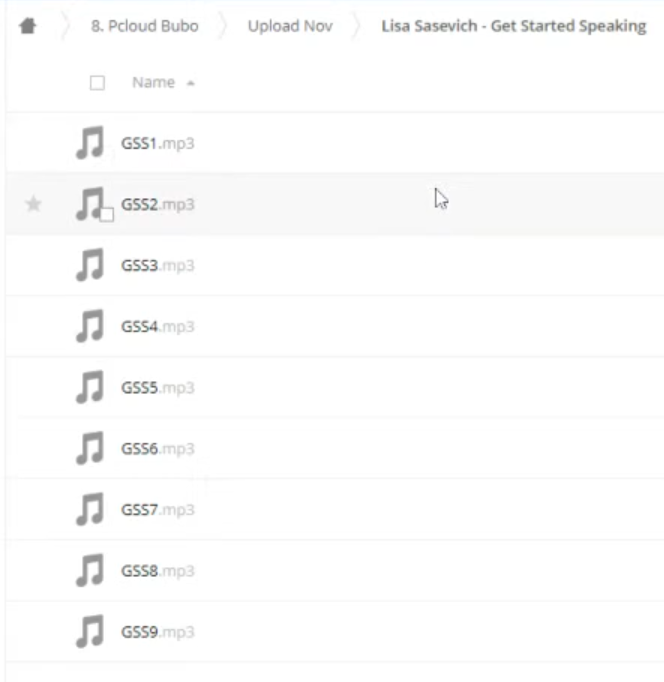Click the GSS7.mp3 music note icon
Image resolution: width=664 pixels, height=682 pixels.
(x=90, y=509)
